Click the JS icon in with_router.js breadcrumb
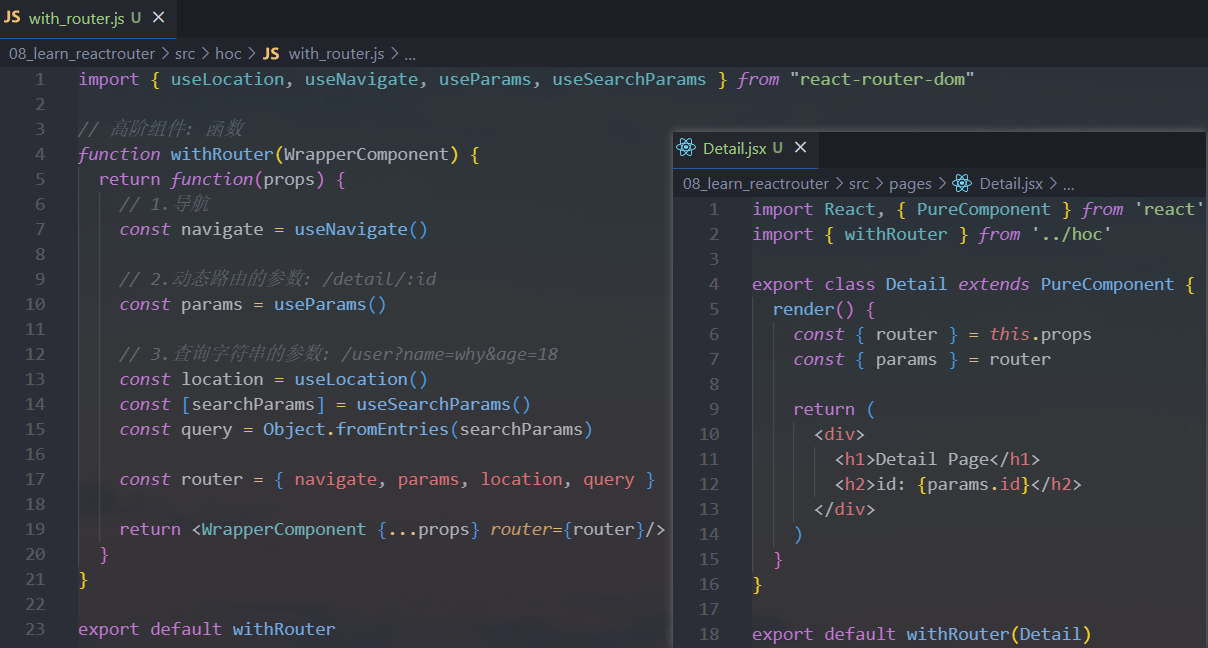The image size is (1208, 648). pyautogui.click(x=271, y=54)
